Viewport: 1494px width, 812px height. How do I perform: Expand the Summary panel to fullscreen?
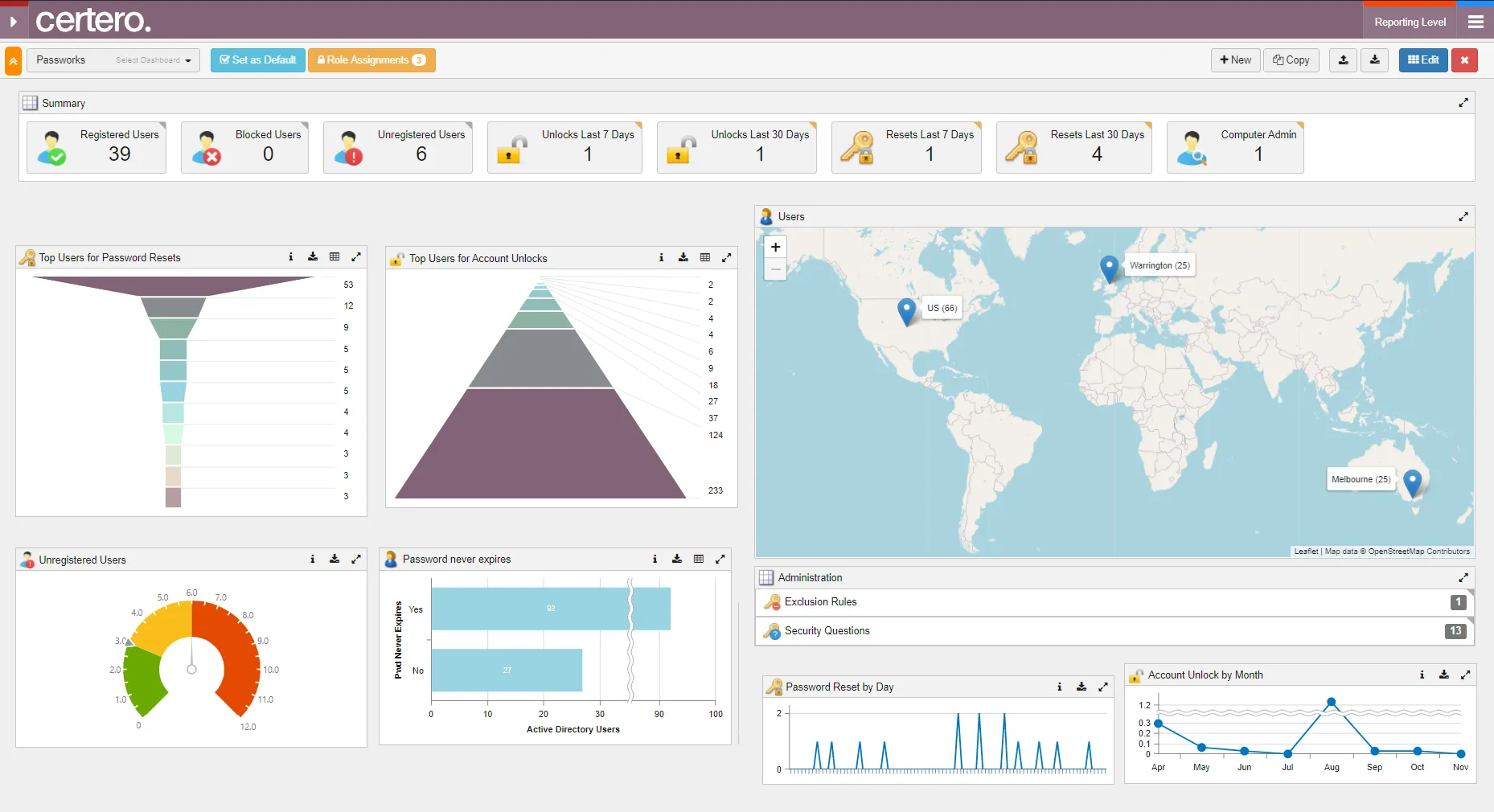pos(1463,103)
